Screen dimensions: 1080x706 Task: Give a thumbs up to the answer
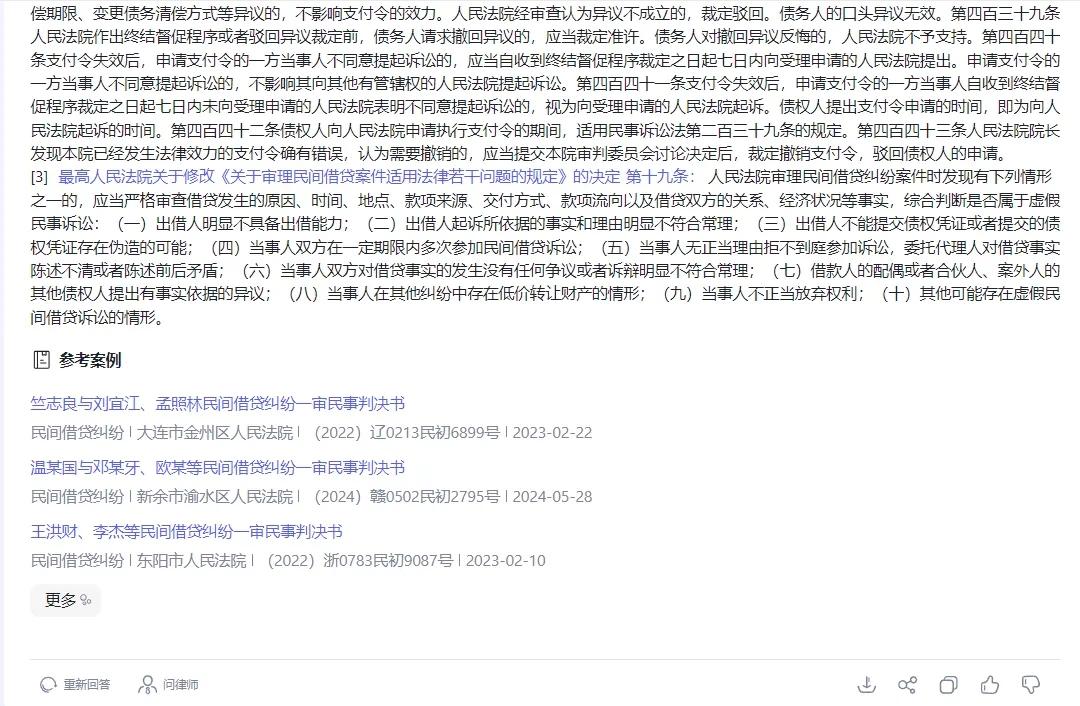990,685
